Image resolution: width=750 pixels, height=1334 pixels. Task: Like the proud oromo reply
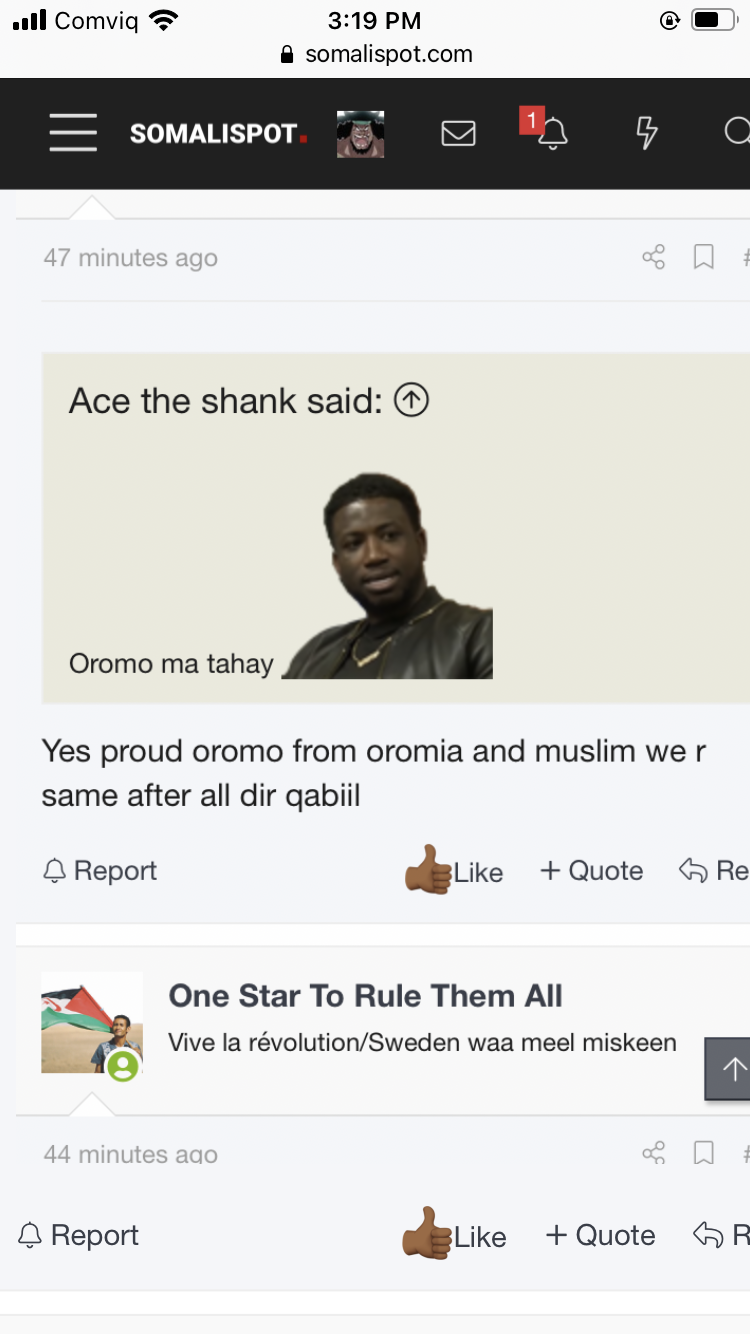(x=454, y=871)
